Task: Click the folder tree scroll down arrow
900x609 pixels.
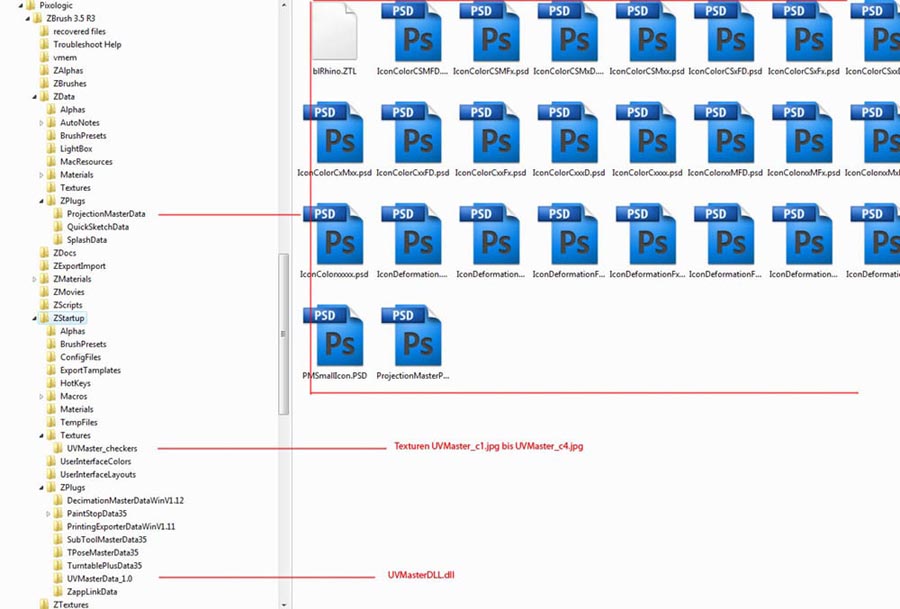Action: coord(284,603)
